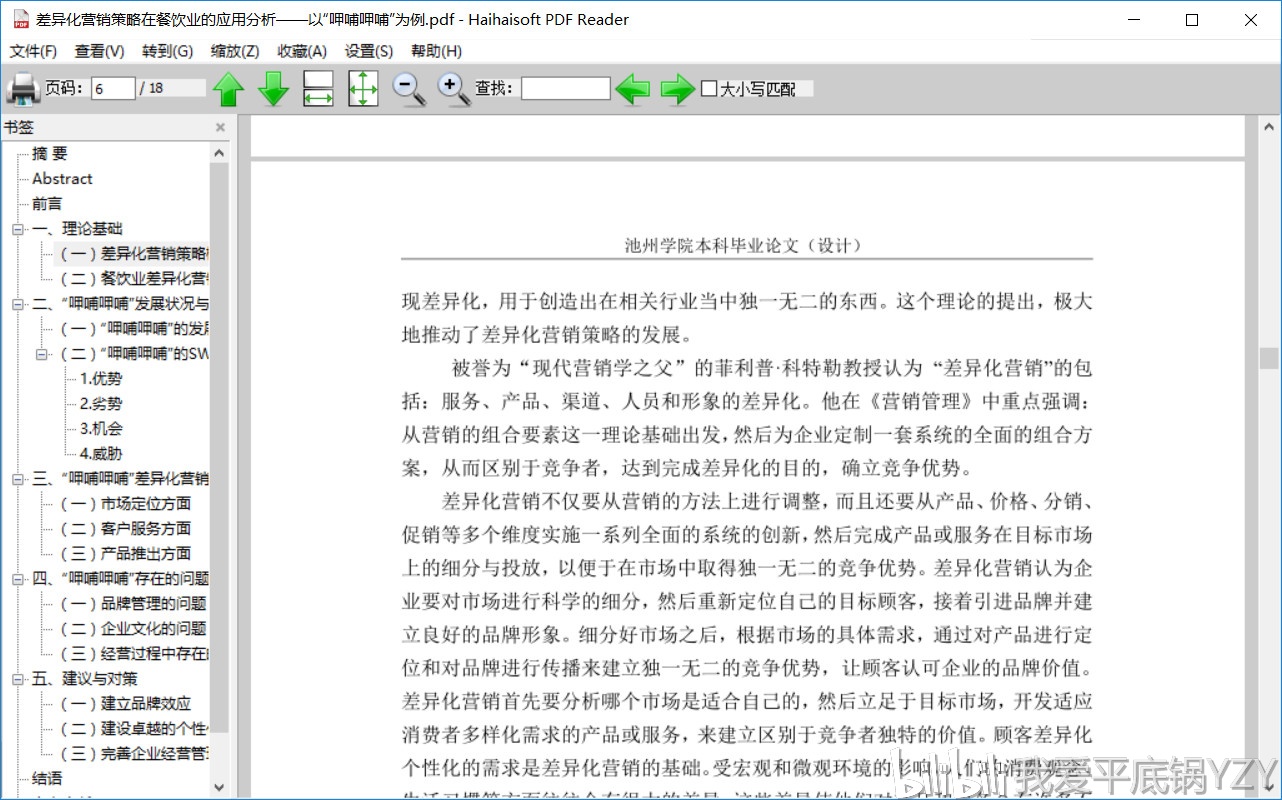Collapse the 二、"呷哺呷哺"发展状况 tree node
Viewport: 1282px width, 800px height.
point(17,304)
